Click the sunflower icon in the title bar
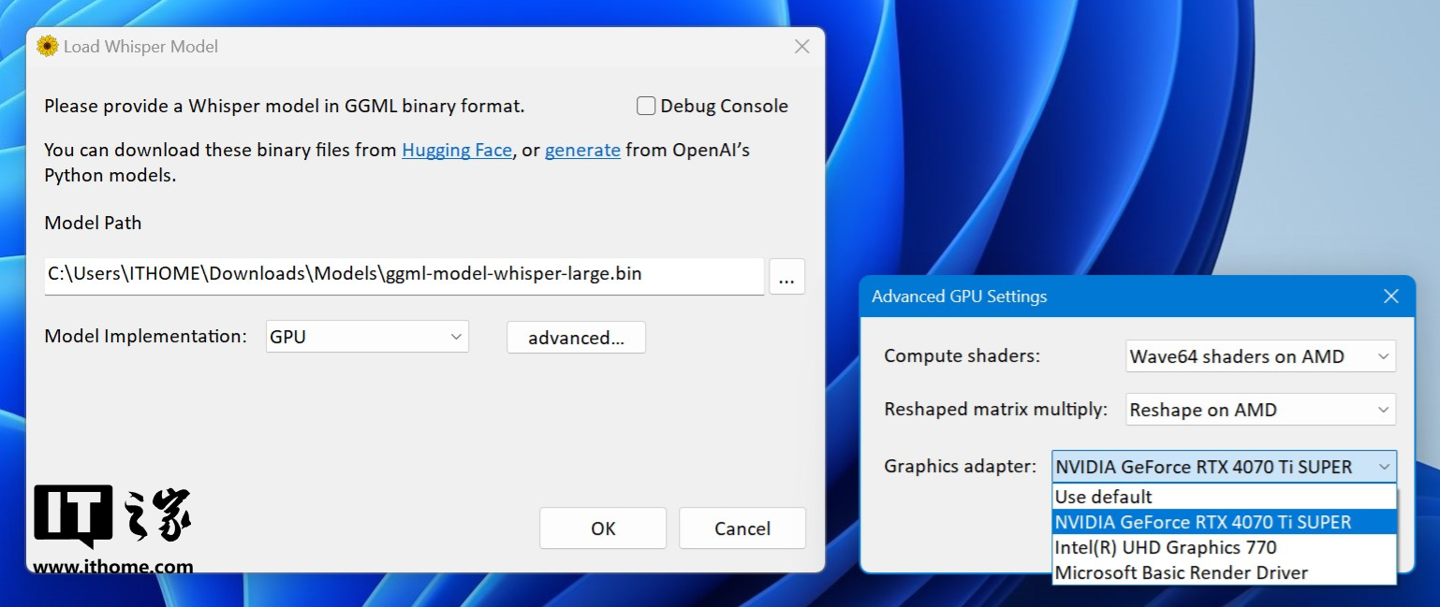The width and height of the screenshot is (1440, 607). click(x=47, y=46)
